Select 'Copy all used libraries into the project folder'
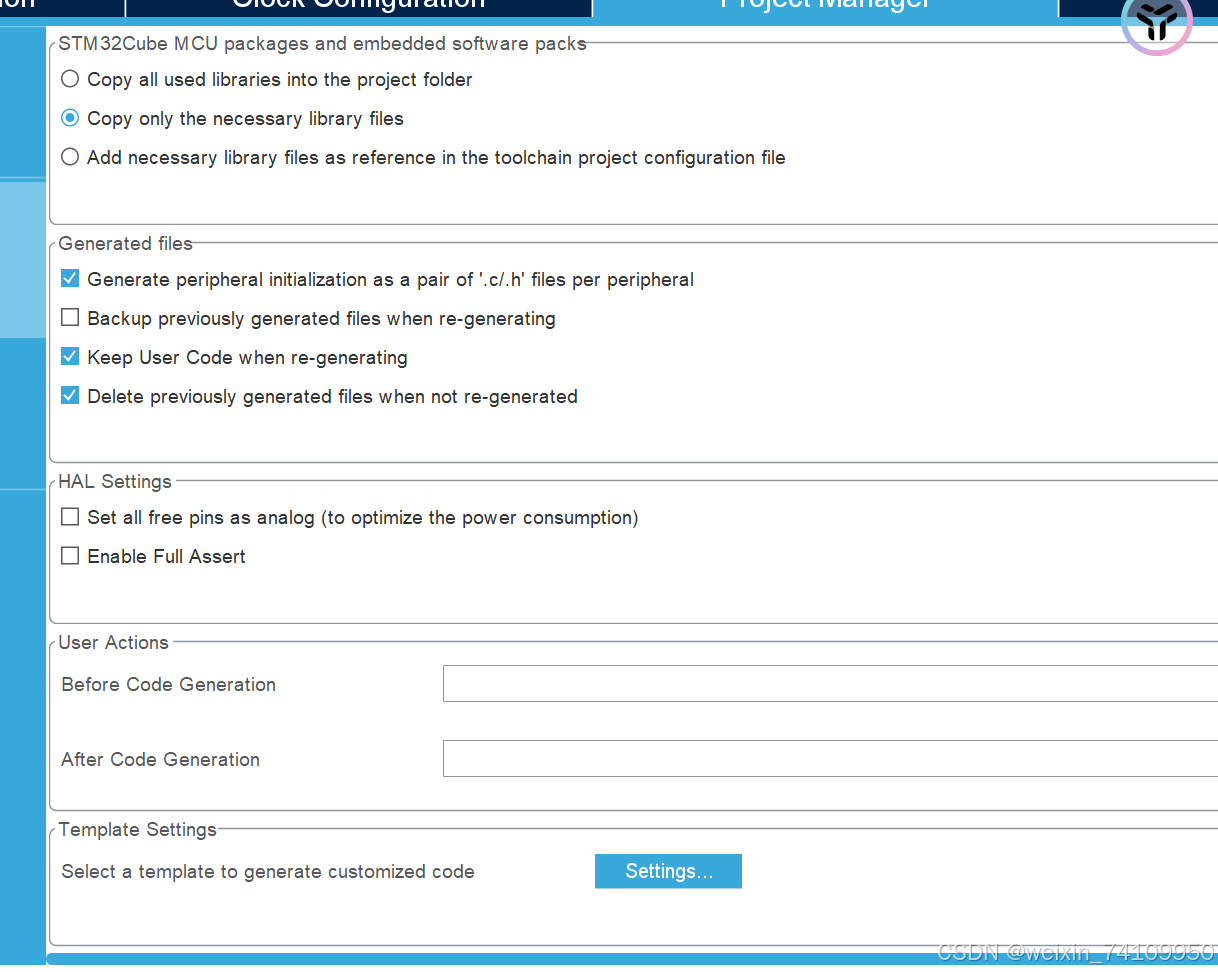 [70, 79]
